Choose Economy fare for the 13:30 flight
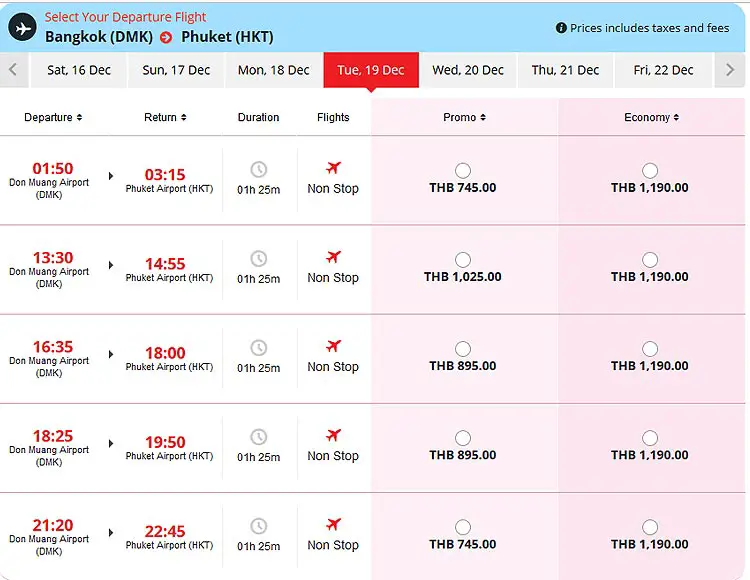This screenshot has width=750, height=580. [650, 260]
